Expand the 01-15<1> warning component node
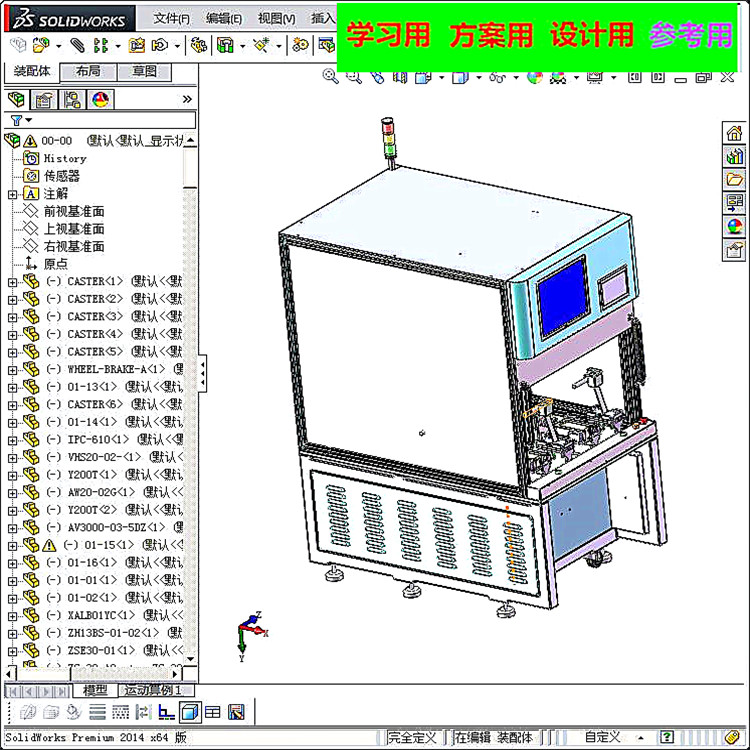 [12, 546]
